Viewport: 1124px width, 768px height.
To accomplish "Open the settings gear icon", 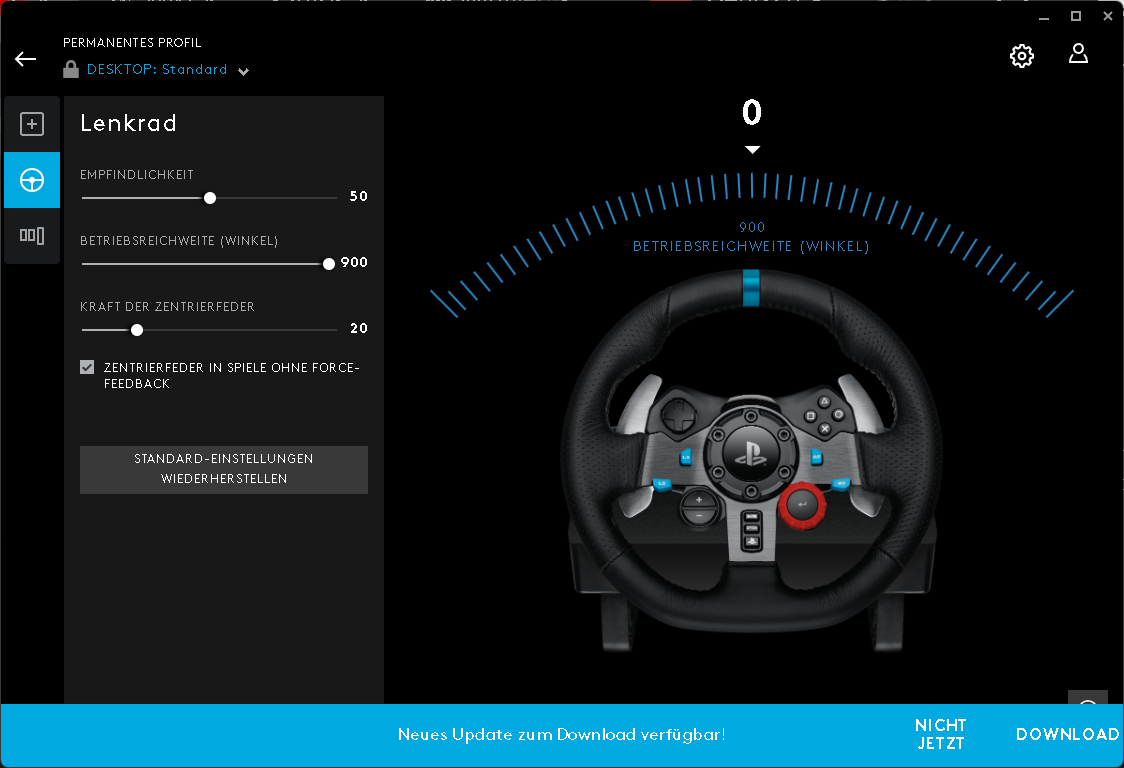I will pos(1021,56).
